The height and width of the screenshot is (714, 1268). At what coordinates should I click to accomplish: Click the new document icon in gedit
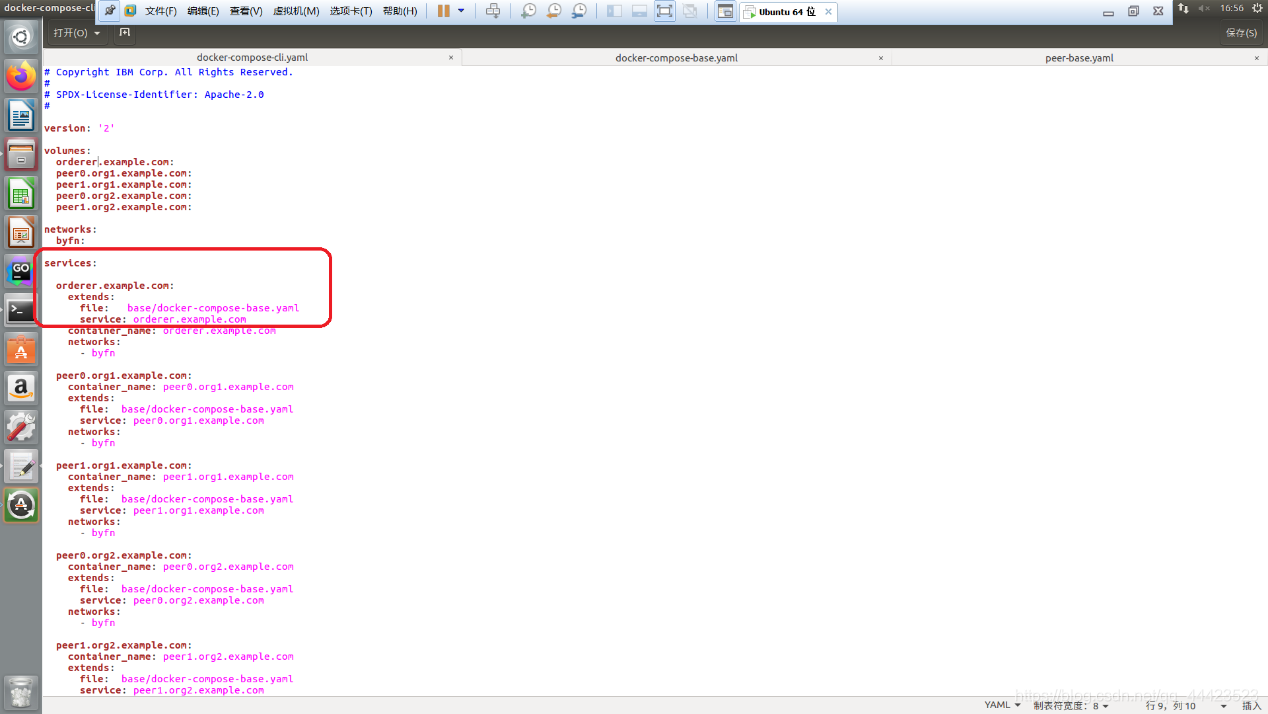(x=125, y=33)
